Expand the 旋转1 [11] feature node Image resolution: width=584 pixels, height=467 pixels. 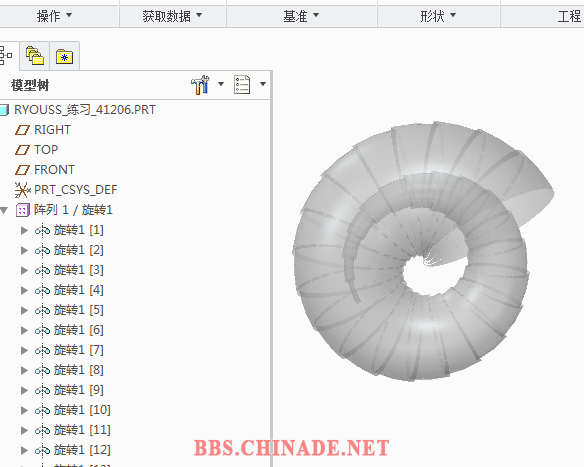(x=24, y=431)
